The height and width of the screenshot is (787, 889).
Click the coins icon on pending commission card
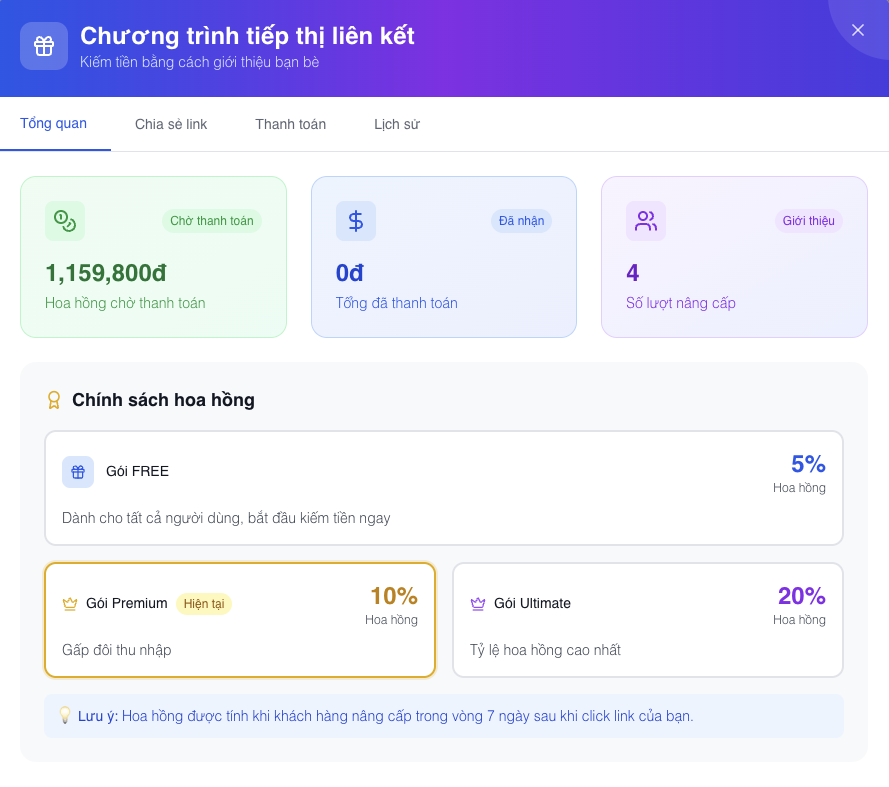[65, 221]
